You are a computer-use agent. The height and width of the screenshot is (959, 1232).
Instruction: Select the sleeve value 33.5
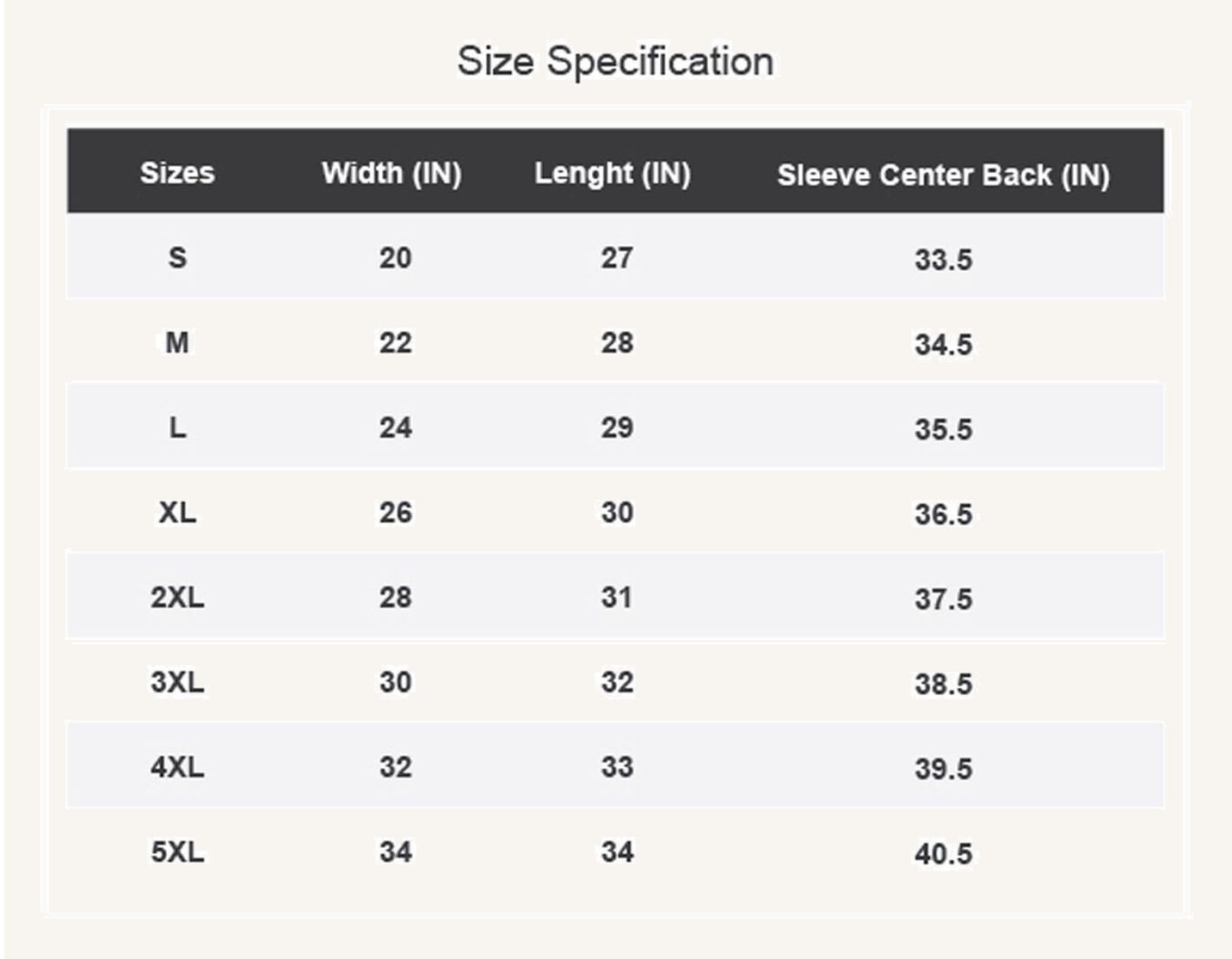click(x=943, y=259)
